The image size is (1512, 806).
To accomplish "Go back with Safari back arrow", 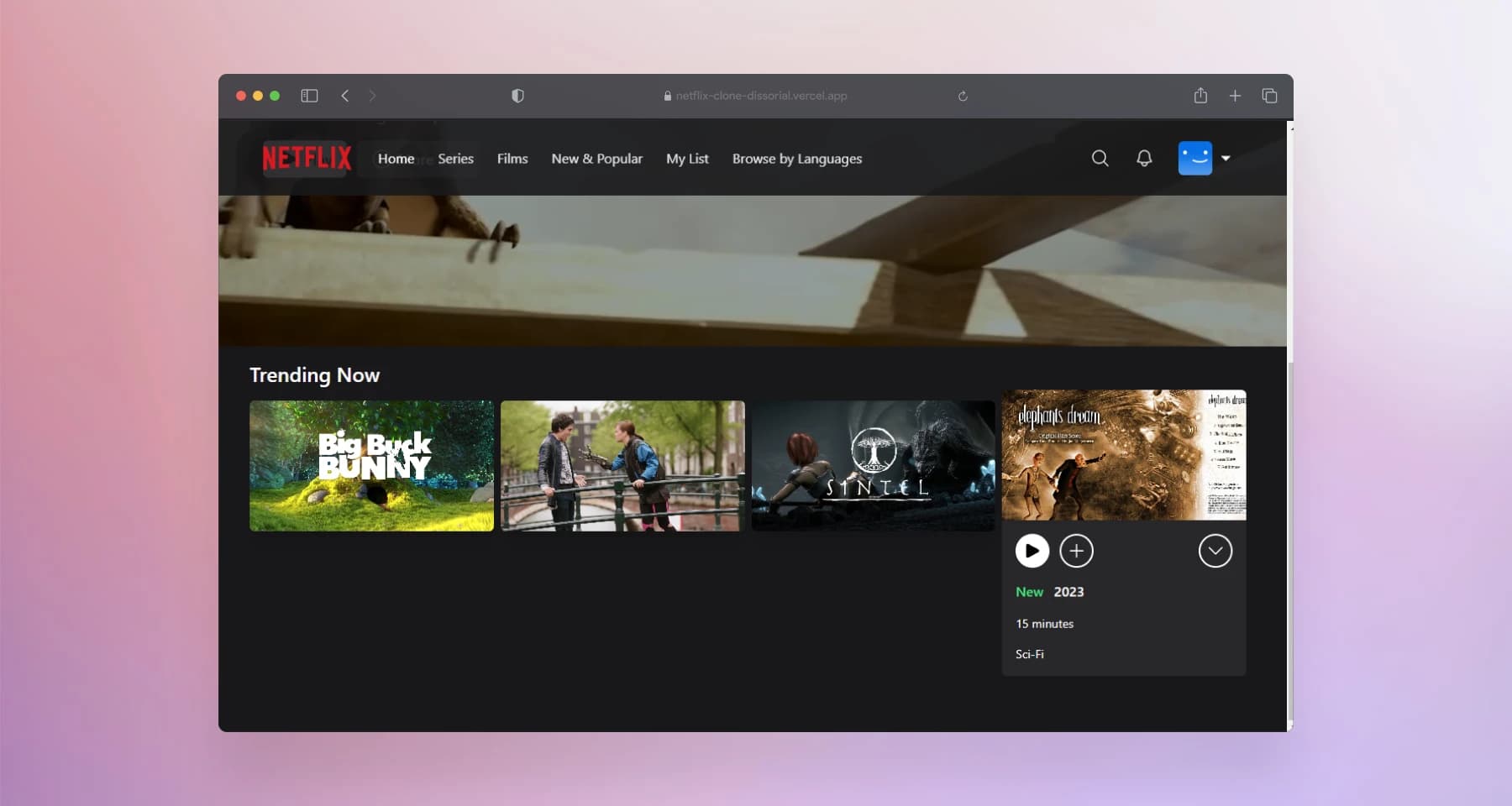I will click(344, 96).
